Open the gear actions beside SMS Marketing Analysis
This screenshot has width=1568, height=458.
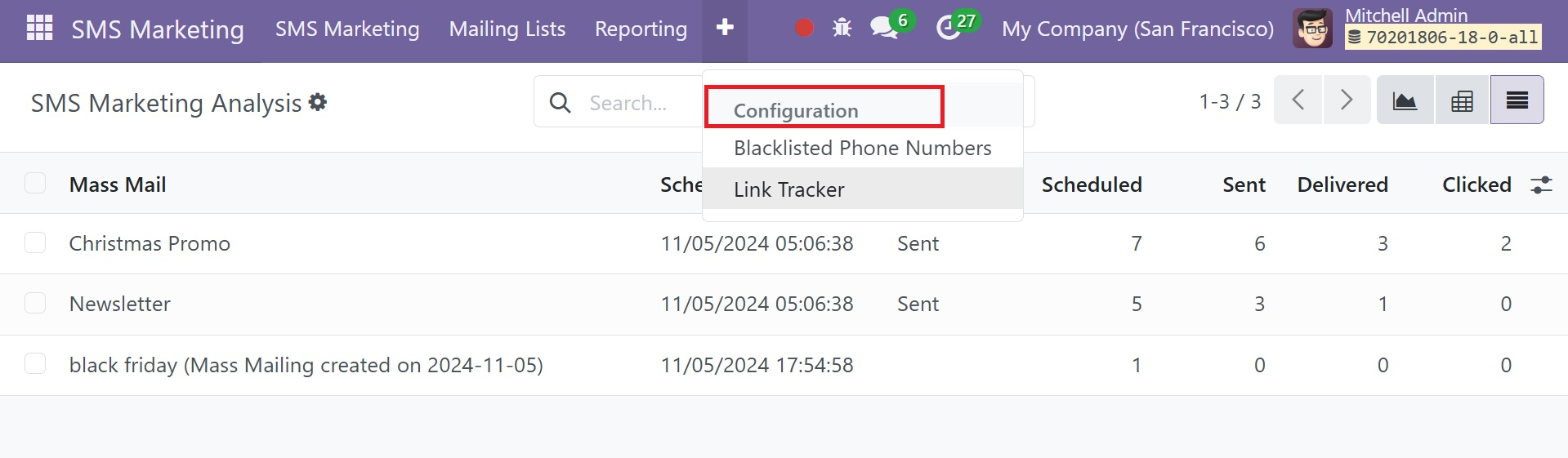(x=318, y=102)
